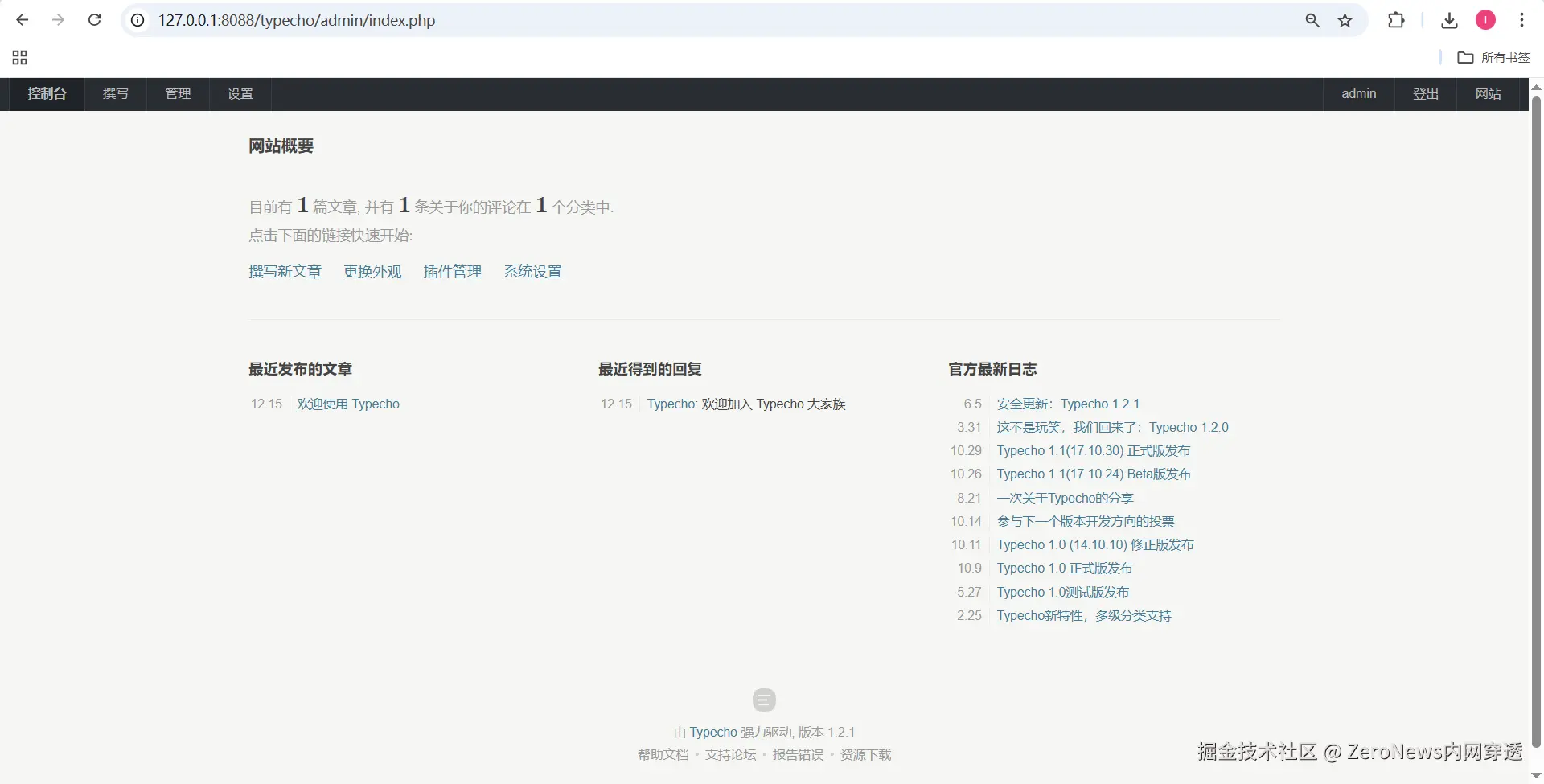Screen dimensions: 1544x784
Task: Open 支持论坛 footer link
Action: pos(731,754)
